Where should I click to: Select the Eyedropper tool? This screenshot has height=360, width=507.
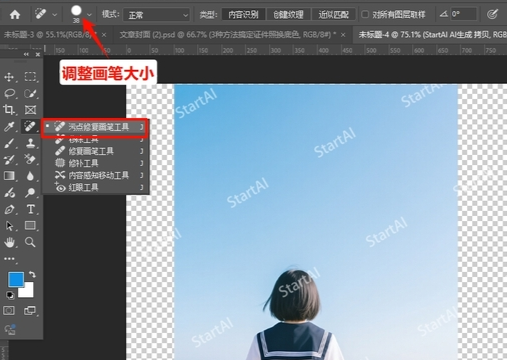coord(9,127)
